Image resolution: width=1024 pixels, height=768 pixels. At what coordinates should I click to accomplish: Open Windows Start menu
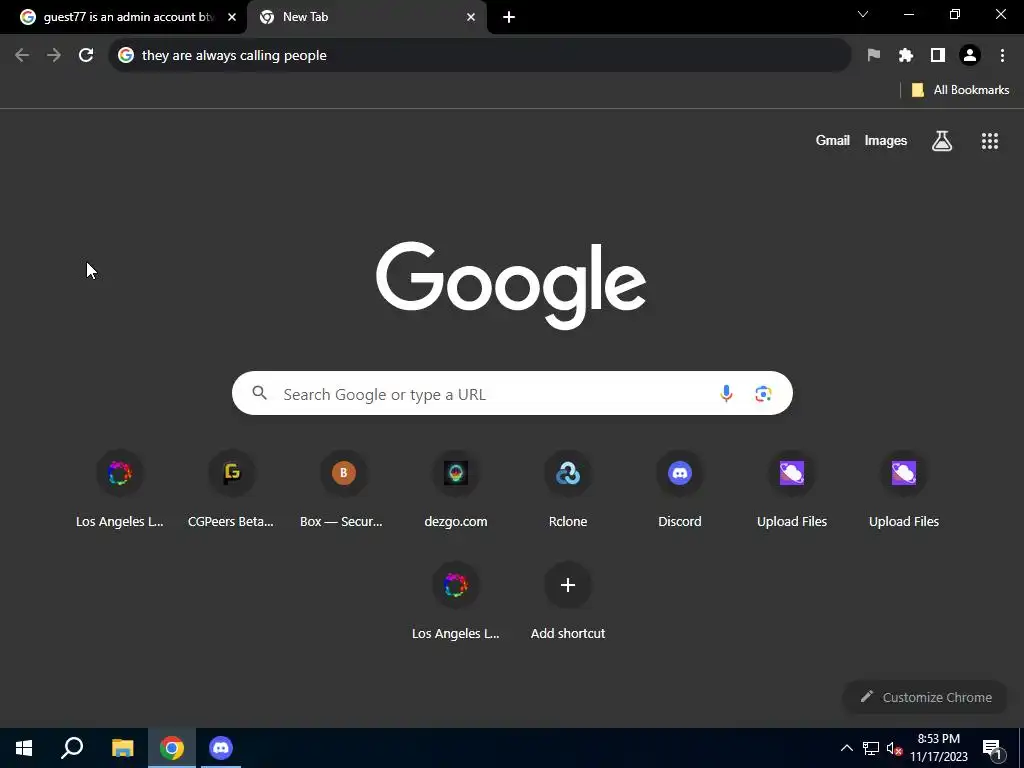24,748
